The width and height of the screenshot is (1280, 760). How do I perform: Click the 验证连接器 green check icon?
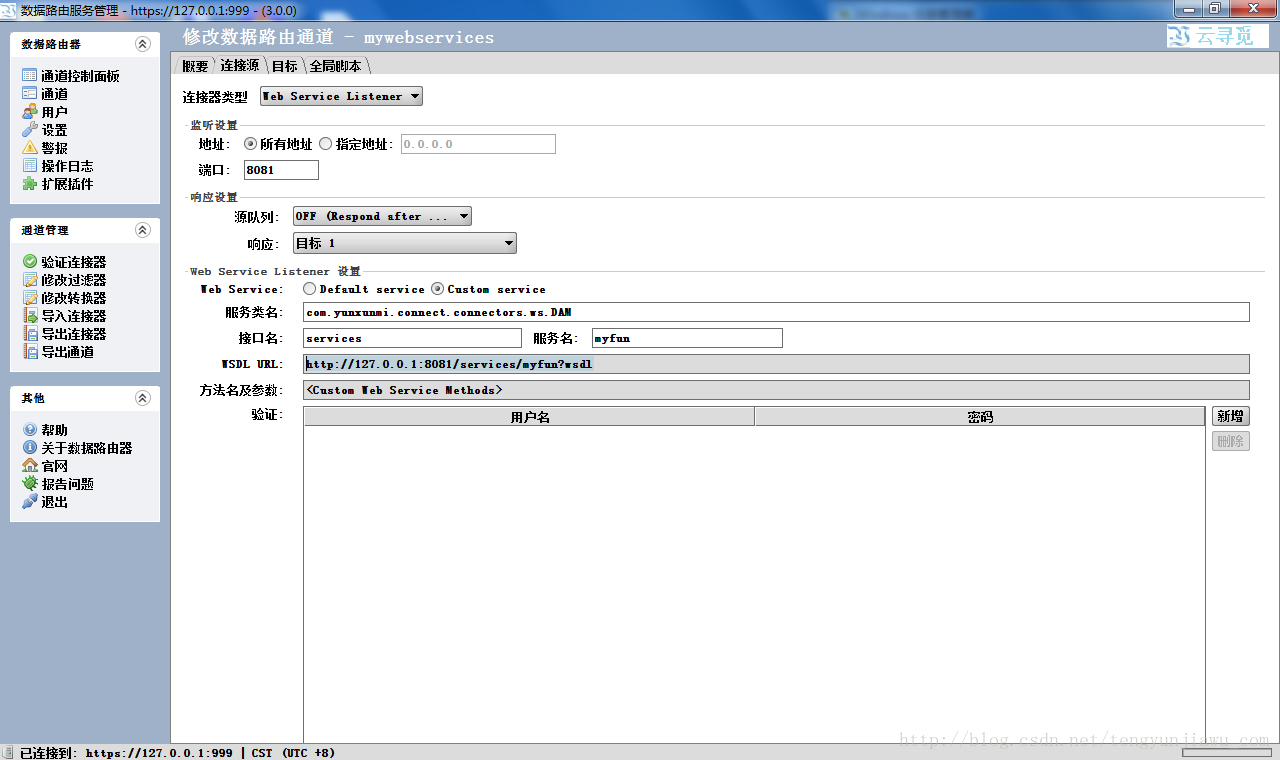pos(30,262)
